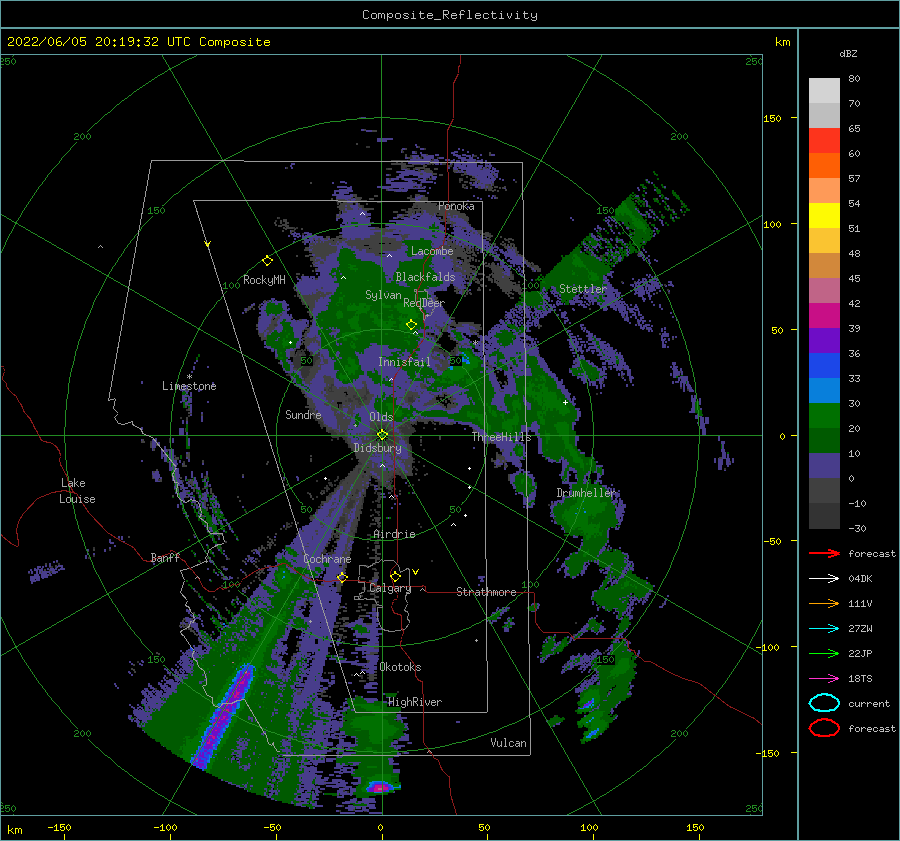Click the Sylvan label
900x841 pixels.
383,295
